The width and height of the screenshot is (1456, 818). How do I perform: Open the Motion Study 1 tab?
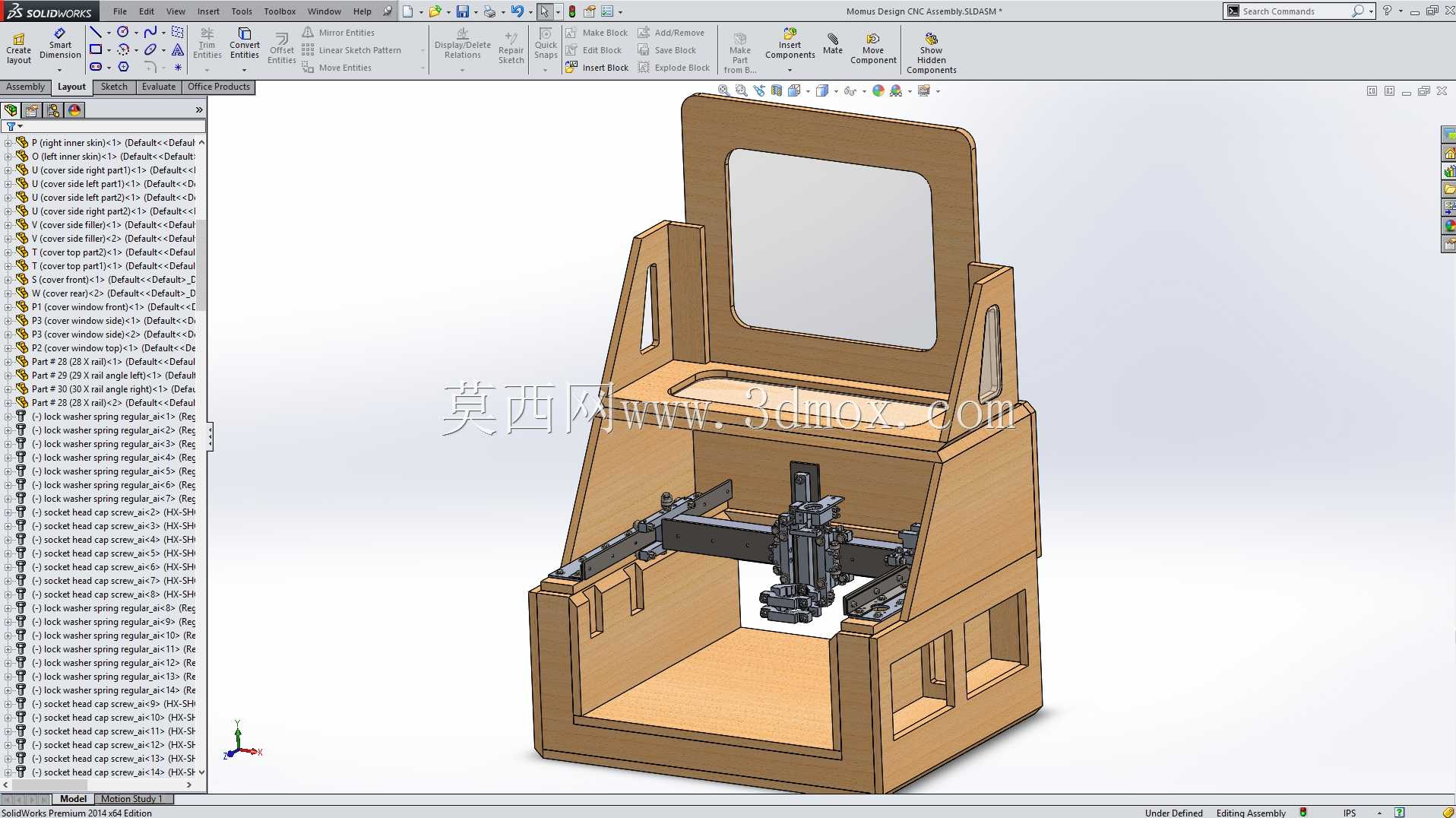pyautogui.click(x=131, y=799)
